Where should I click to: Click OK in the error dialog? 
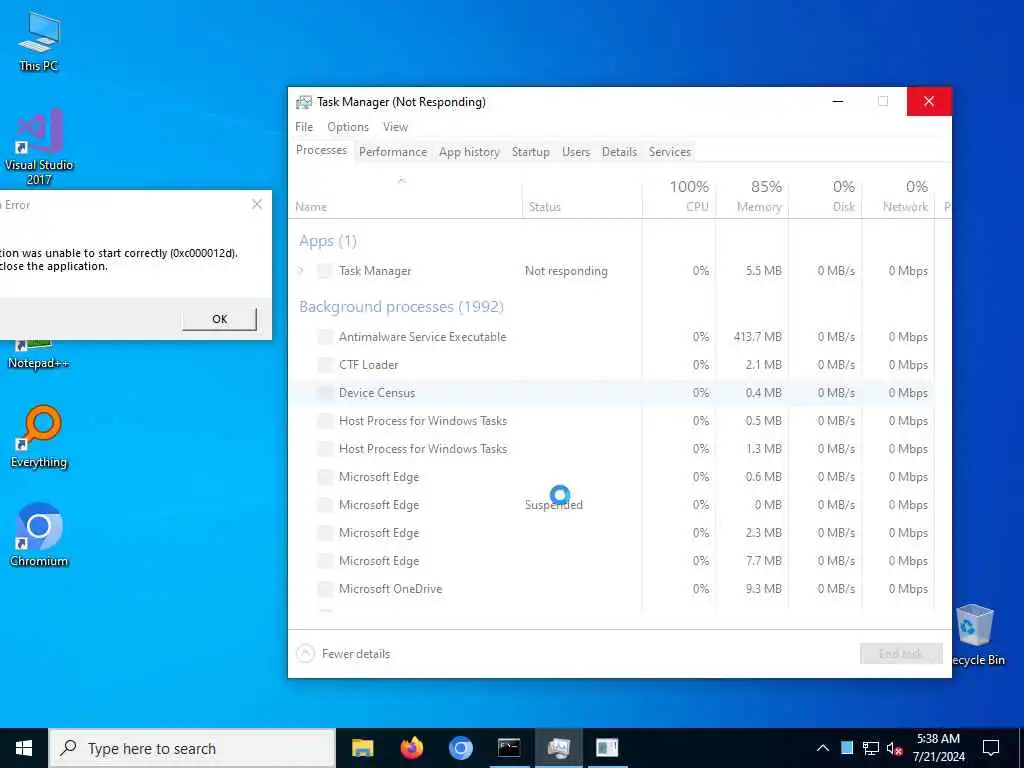pyautogui.click(x=219, y=319)
